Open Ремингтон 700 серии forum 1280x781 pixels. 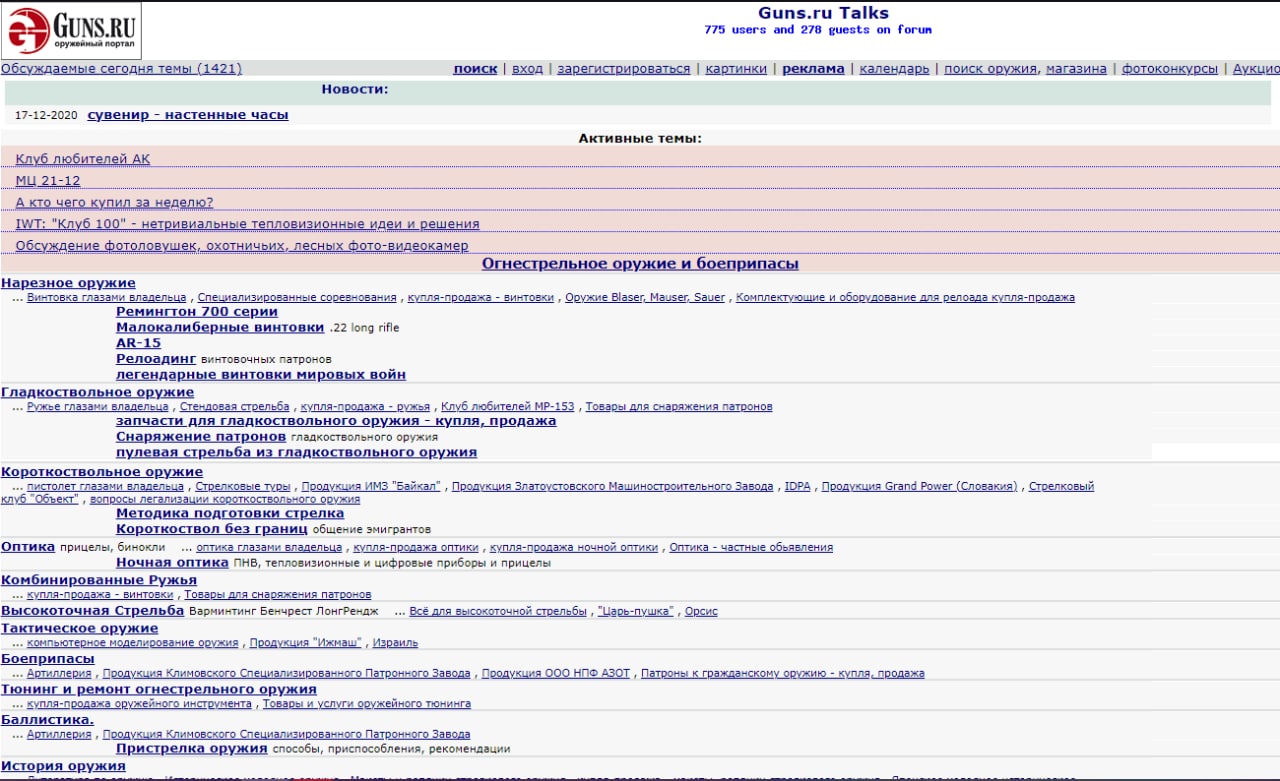coord(197,312)
